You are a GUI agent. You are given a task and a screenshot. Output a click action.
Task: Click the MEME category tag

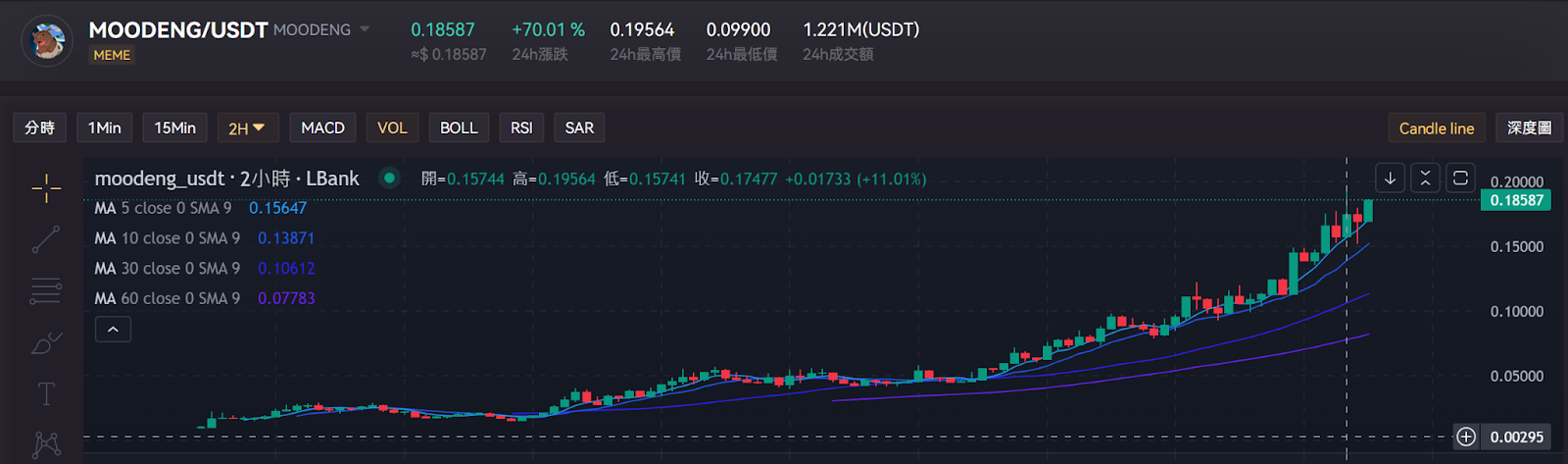point(112,55)
